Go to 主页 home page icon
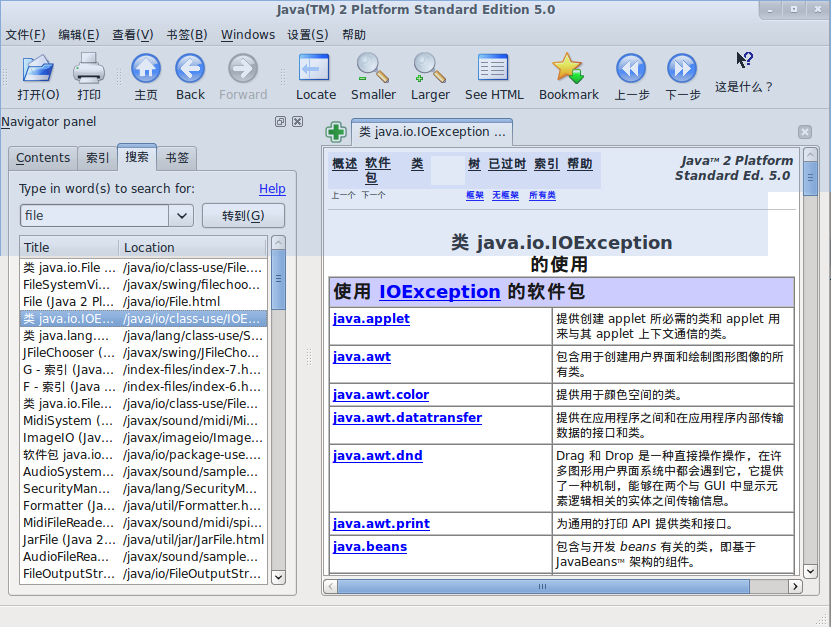 [146, 69]
